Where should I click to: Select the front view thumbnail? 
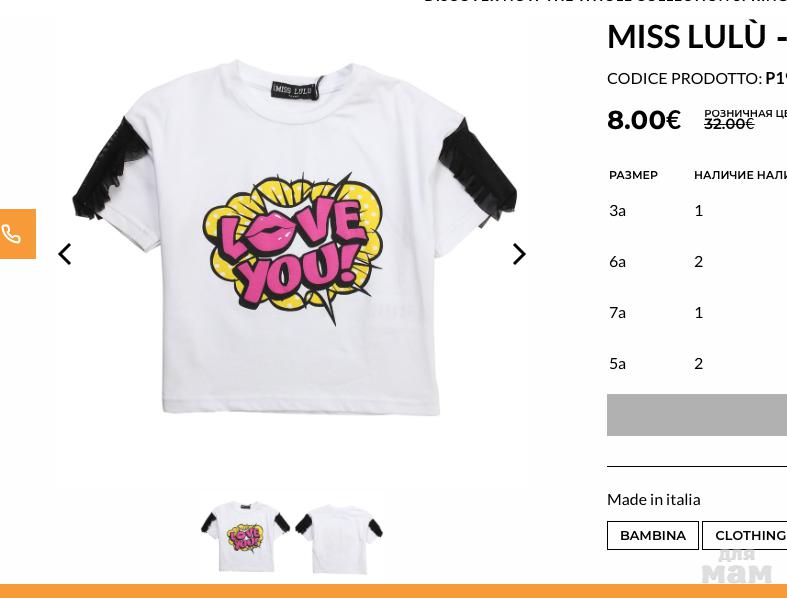pyautogui.click(x=245, y=536)
